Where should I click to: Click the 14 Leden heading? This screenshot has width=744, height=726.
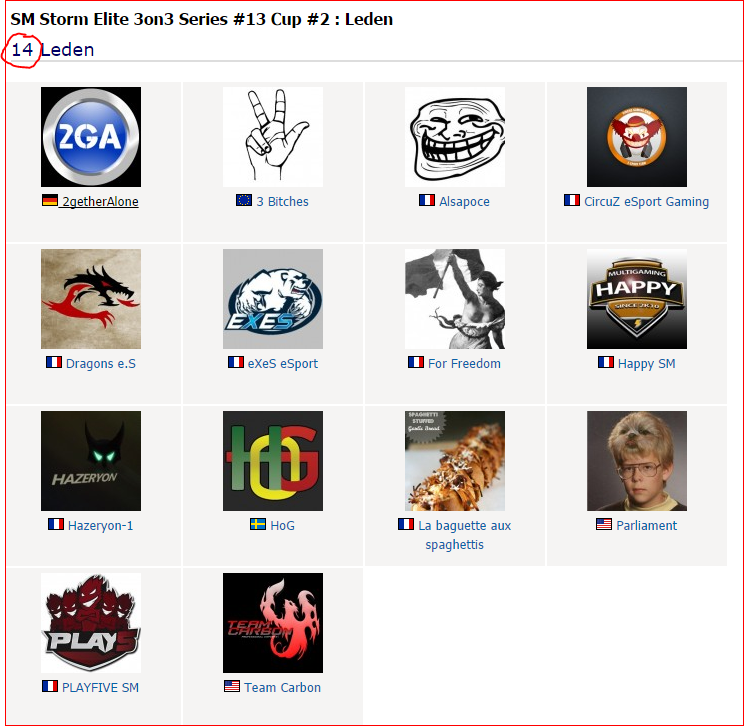click(x=52, y=50)
